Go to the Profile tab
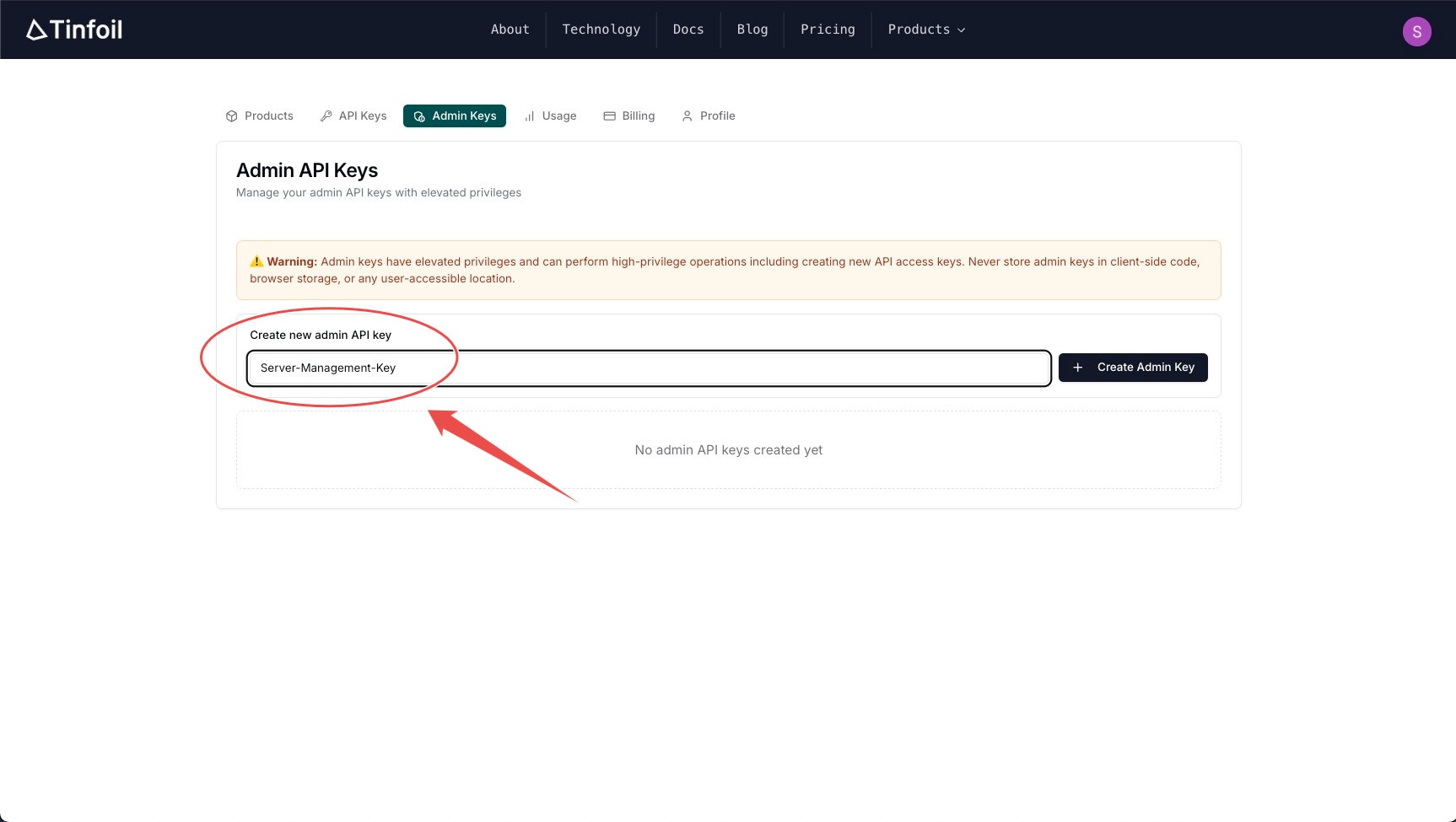 tap(709, 116)
